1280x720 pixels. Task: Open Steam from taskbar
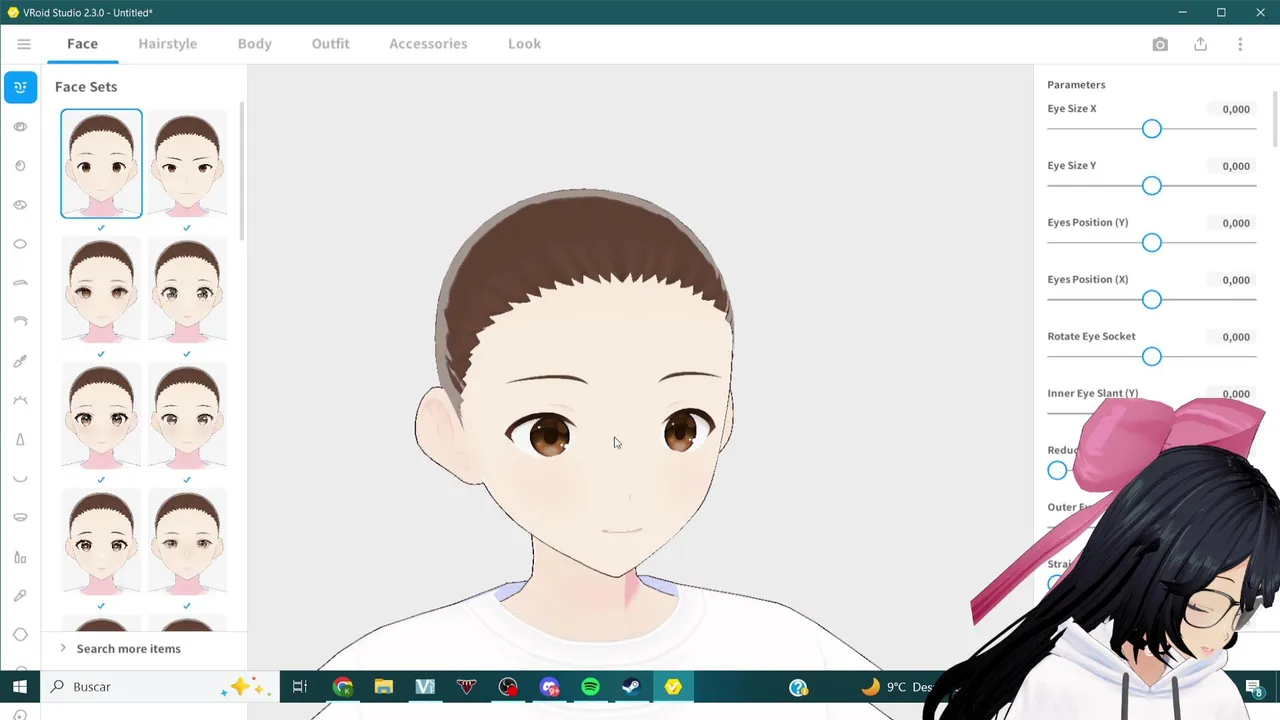coord(631,687)
